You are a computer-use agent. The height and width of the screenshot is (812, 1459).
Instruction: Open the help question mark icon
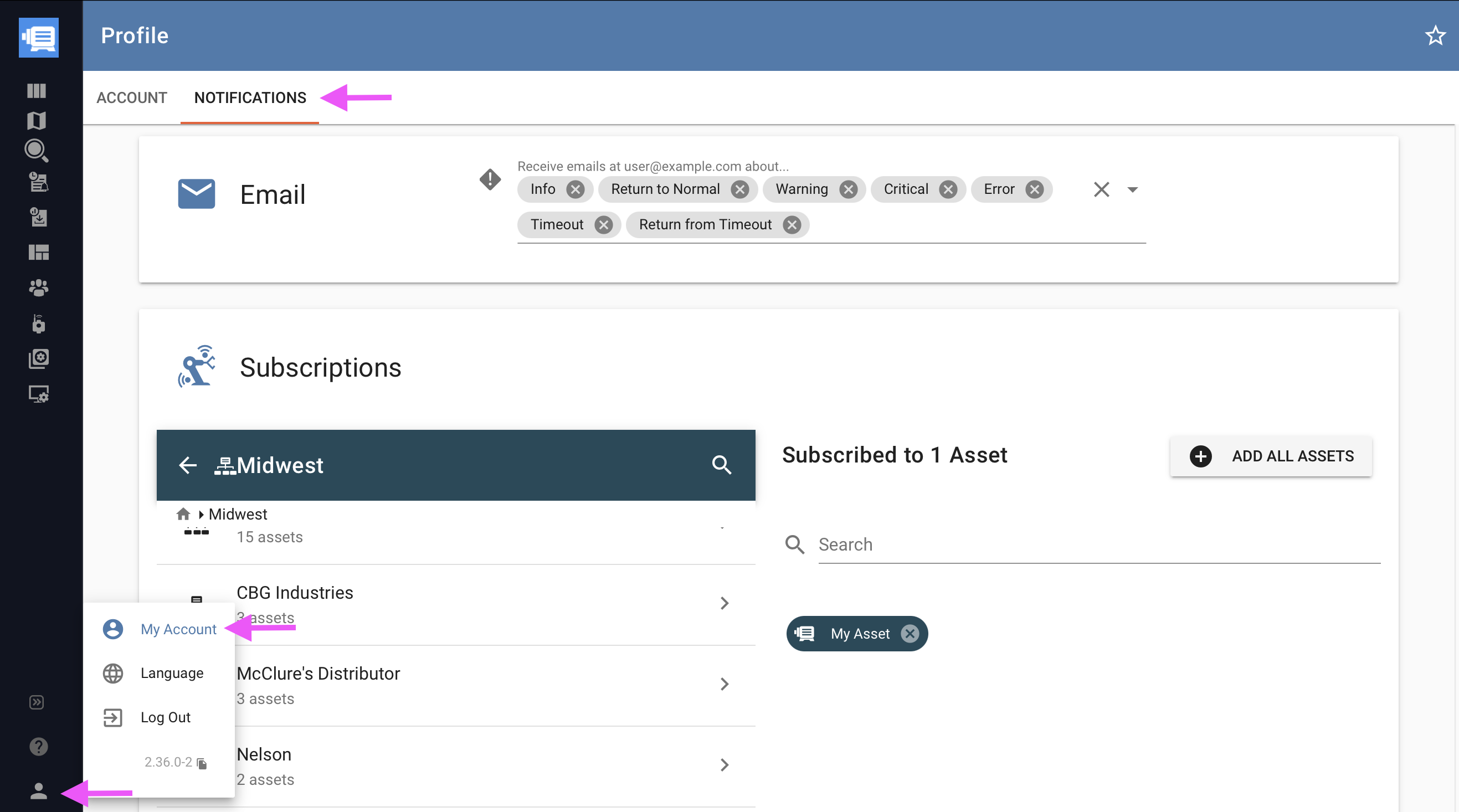point(39,746)
